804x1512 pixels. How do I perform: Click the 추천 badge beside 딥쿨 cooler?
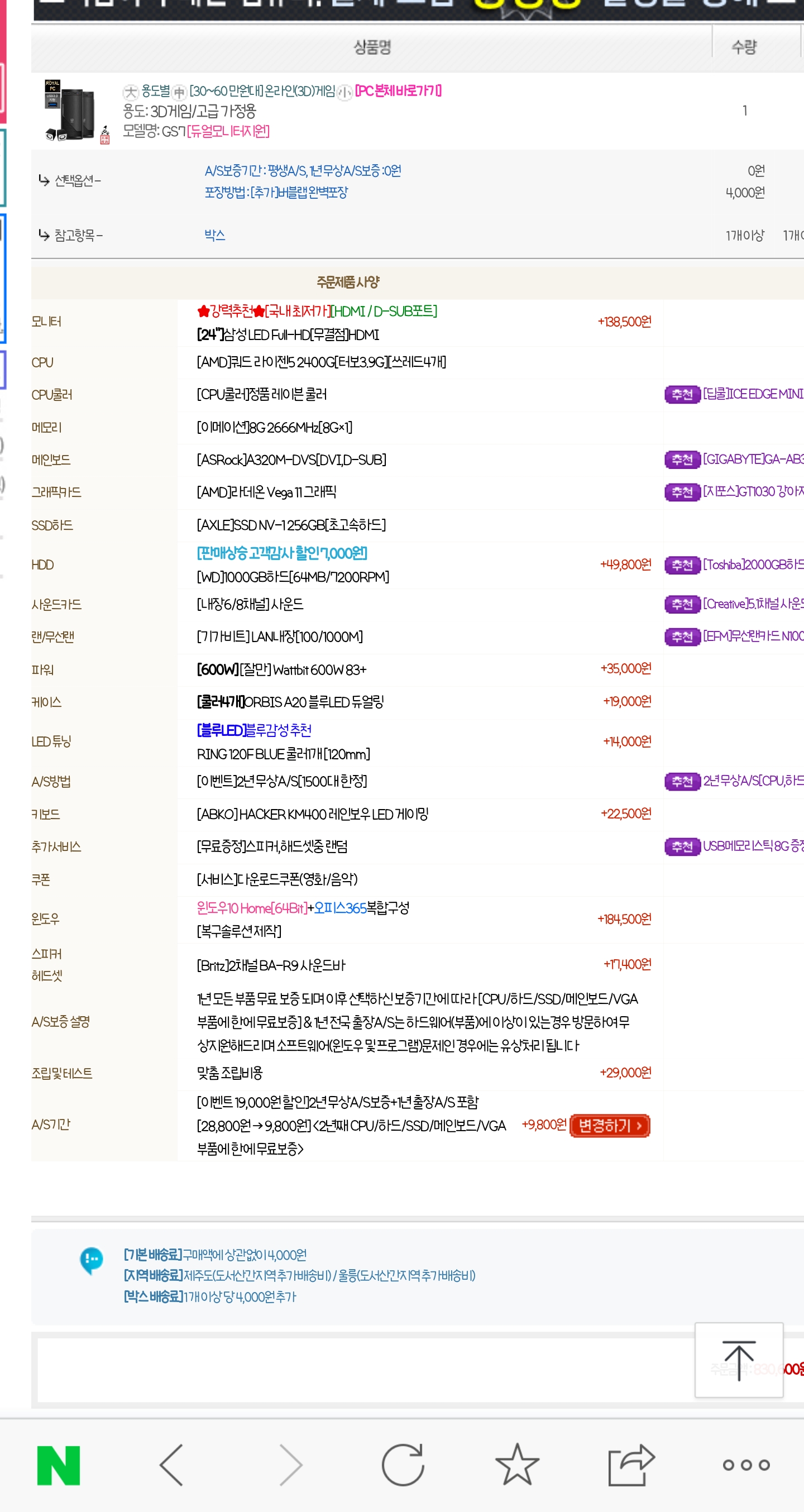[x=682, y=394]
